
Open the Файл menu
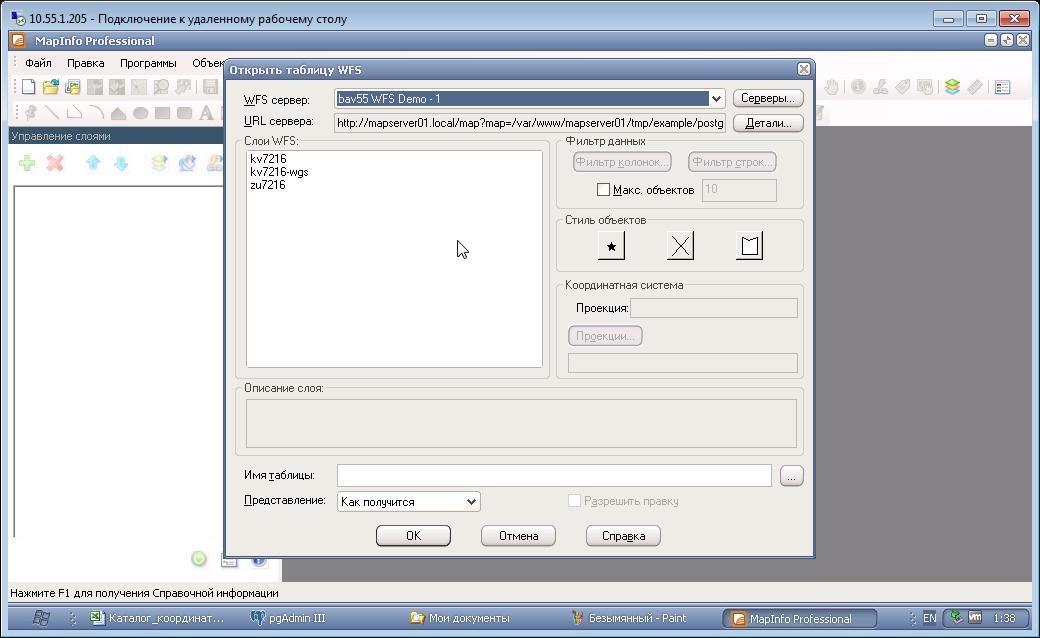[x=38, y=63]
